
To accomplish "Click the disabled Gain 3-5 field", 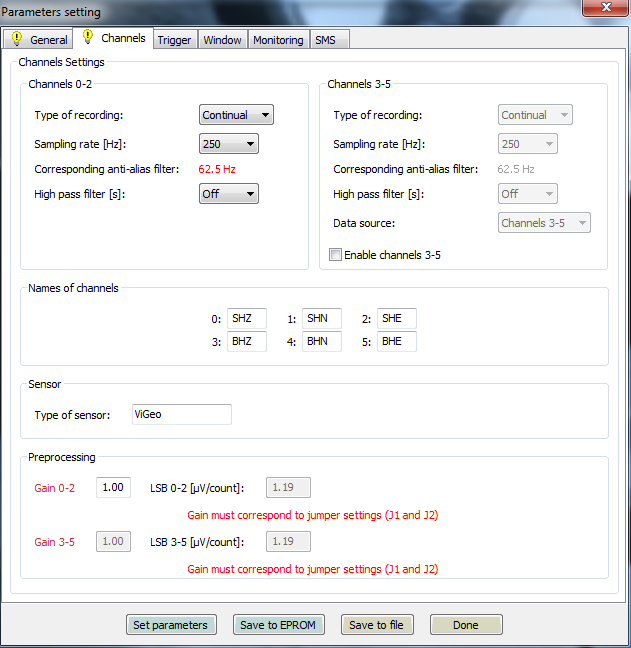I will [113, 541].
